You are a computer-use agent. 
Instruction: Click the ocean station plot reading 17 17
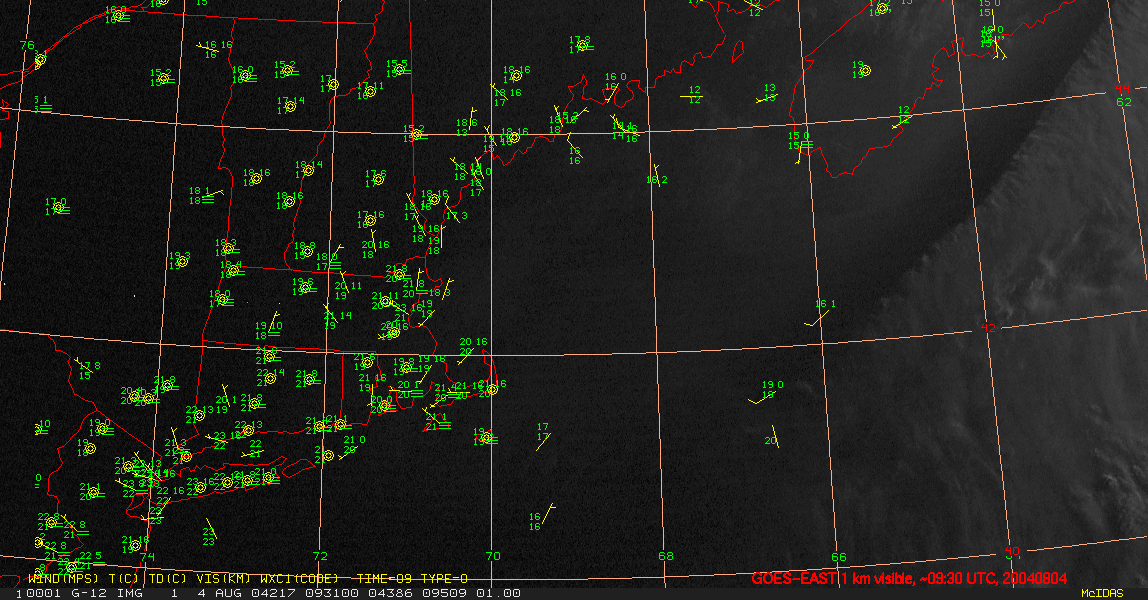[543, 435]
